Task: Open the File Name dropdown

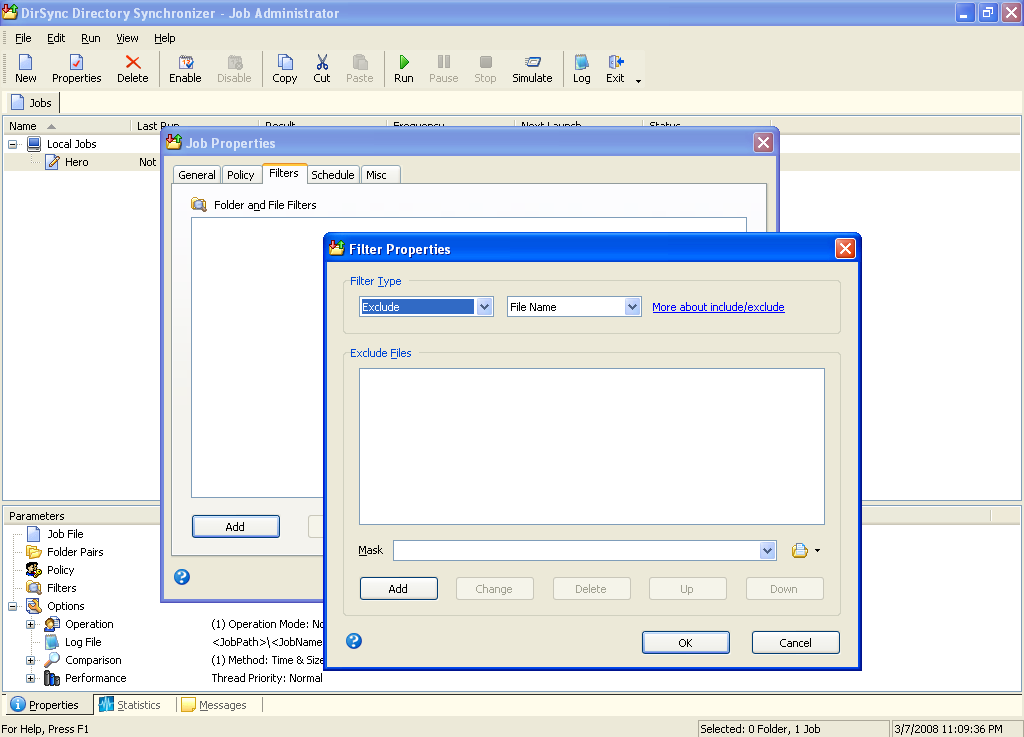Action: click(x=632, y=307)
